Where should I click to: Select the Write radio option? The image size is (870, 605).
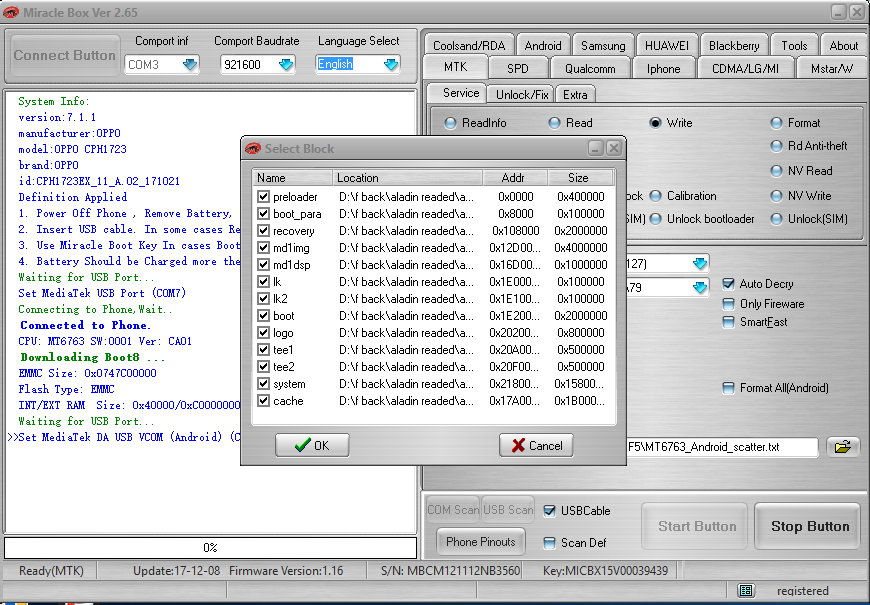[x=655, y=123]
